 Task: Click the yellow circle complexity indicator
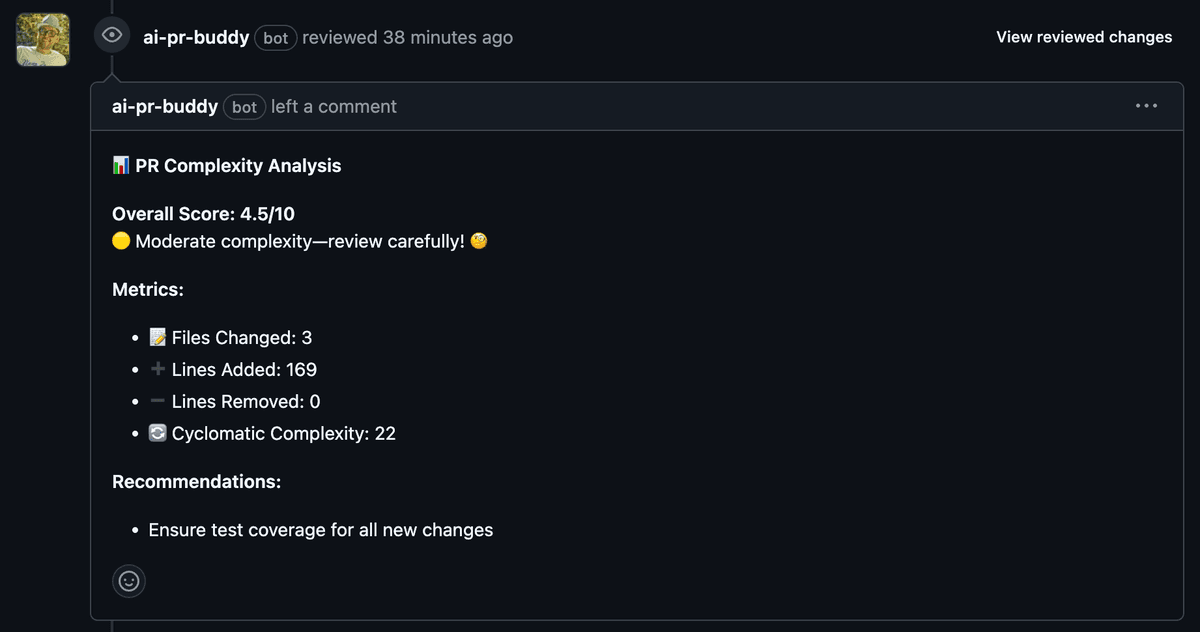121,242
